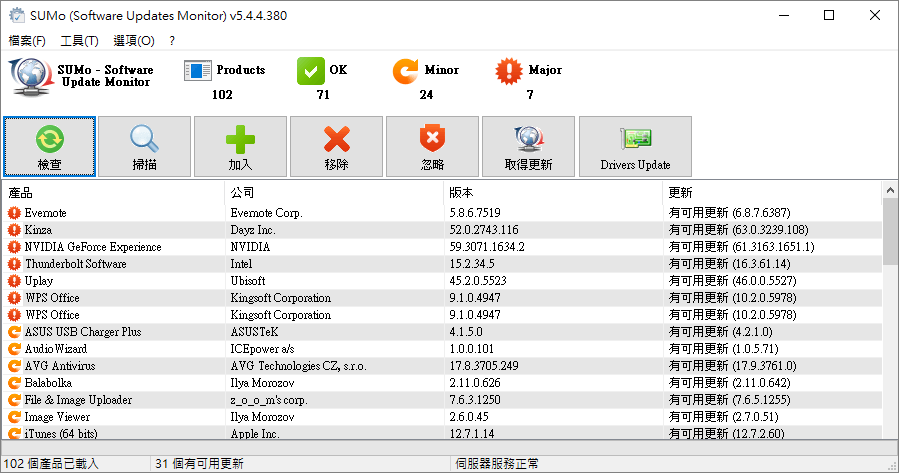Click the orange Minor updates icon
This screenshot has height=473, width=899.
point(405,71)
